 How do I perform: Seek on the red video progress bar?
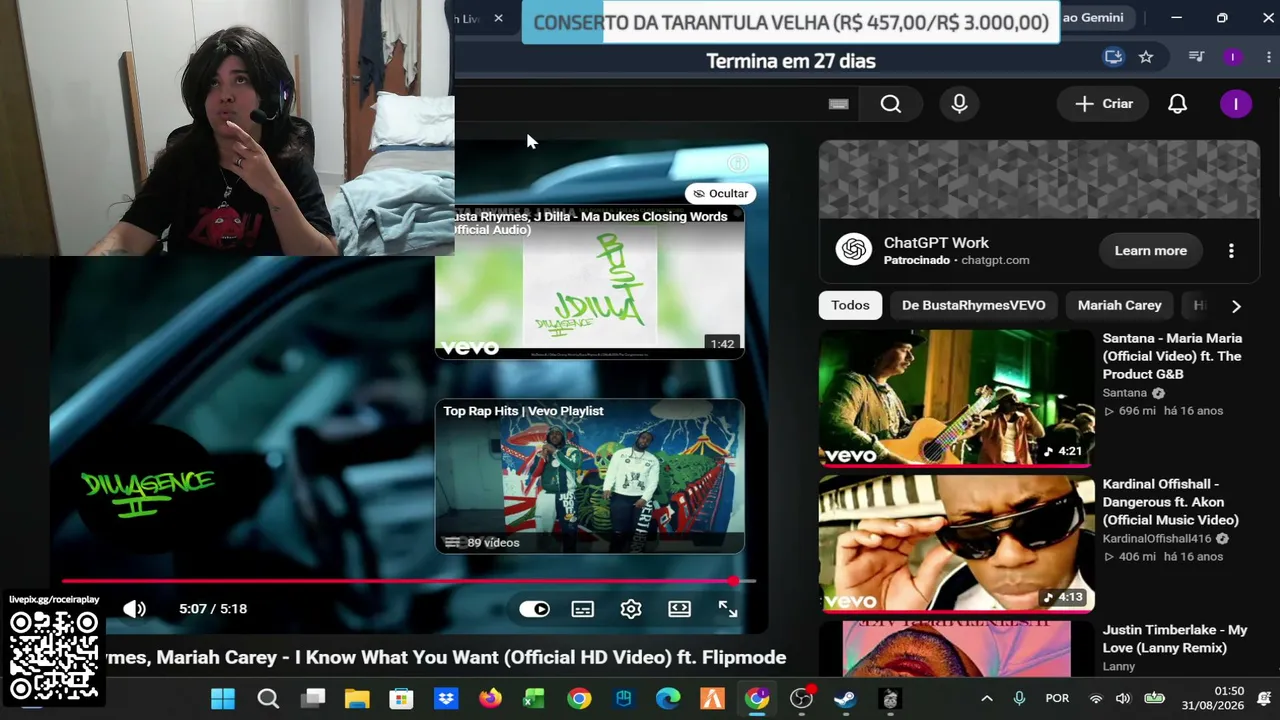(408, 580)
